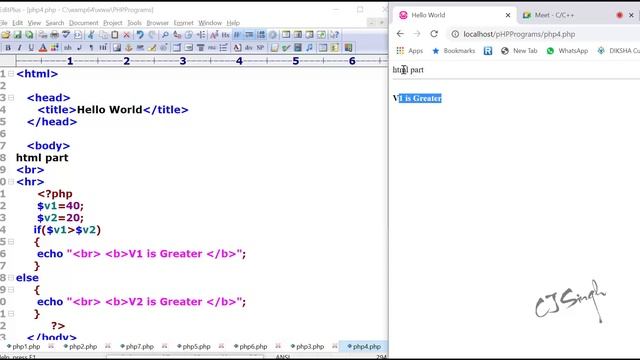Click the Replace icon next to Find
This screenshot has height=360, width=640.
(177, 35)
